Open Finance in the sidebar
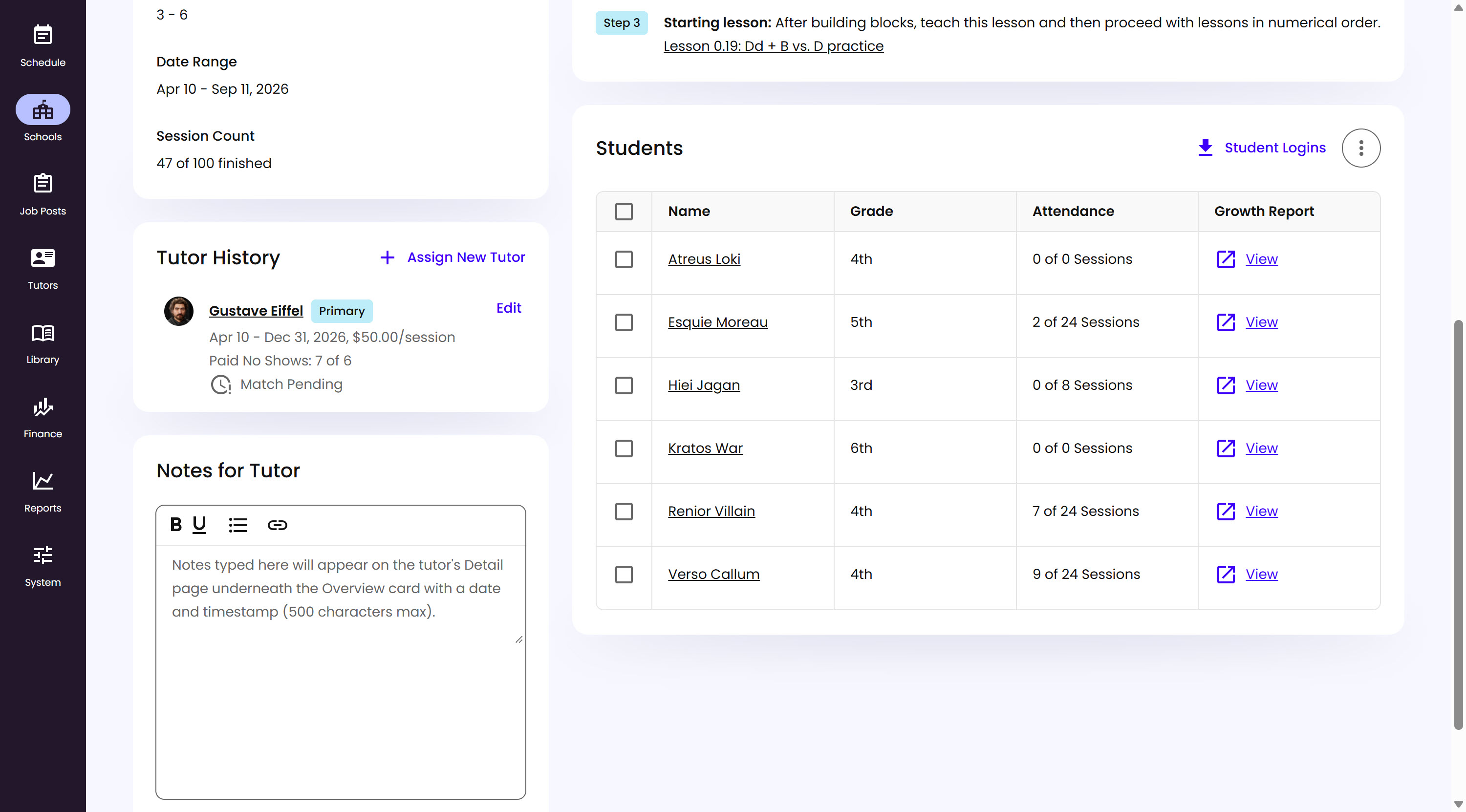Image resolution: width=1466 pixels, height=812 pixels. 43,417
